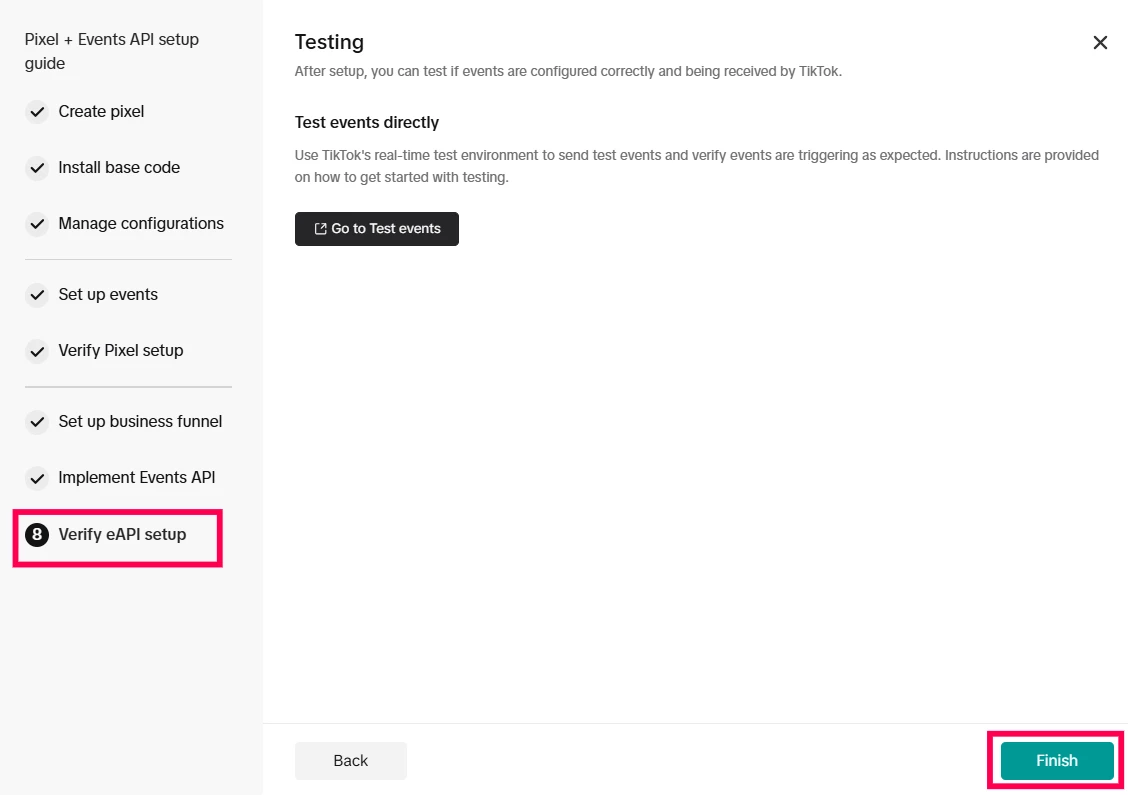The height and width of the screenshot is (795, 1128).
Task: Switch to the Set up business funnel step
Action: coord(140,422)
